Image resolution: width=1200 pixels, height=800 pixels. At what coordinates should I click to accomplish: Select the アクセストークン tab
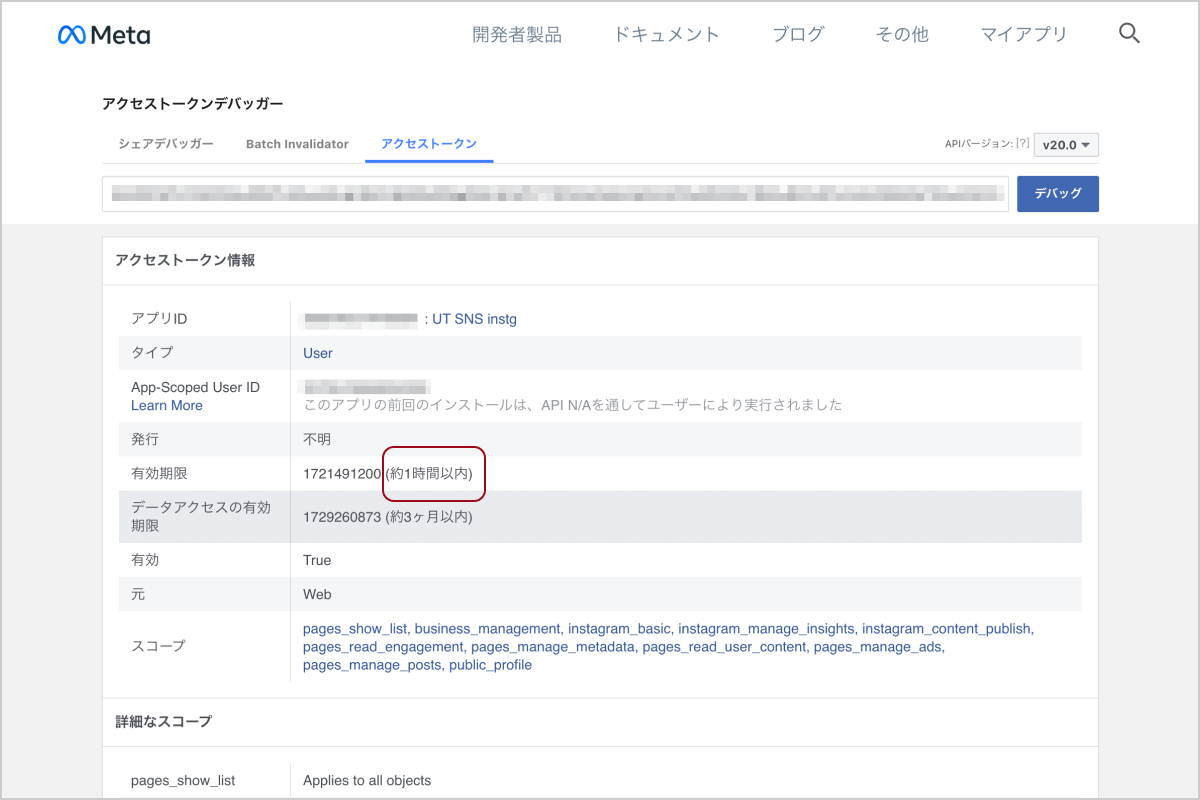(x=429, y=144)
